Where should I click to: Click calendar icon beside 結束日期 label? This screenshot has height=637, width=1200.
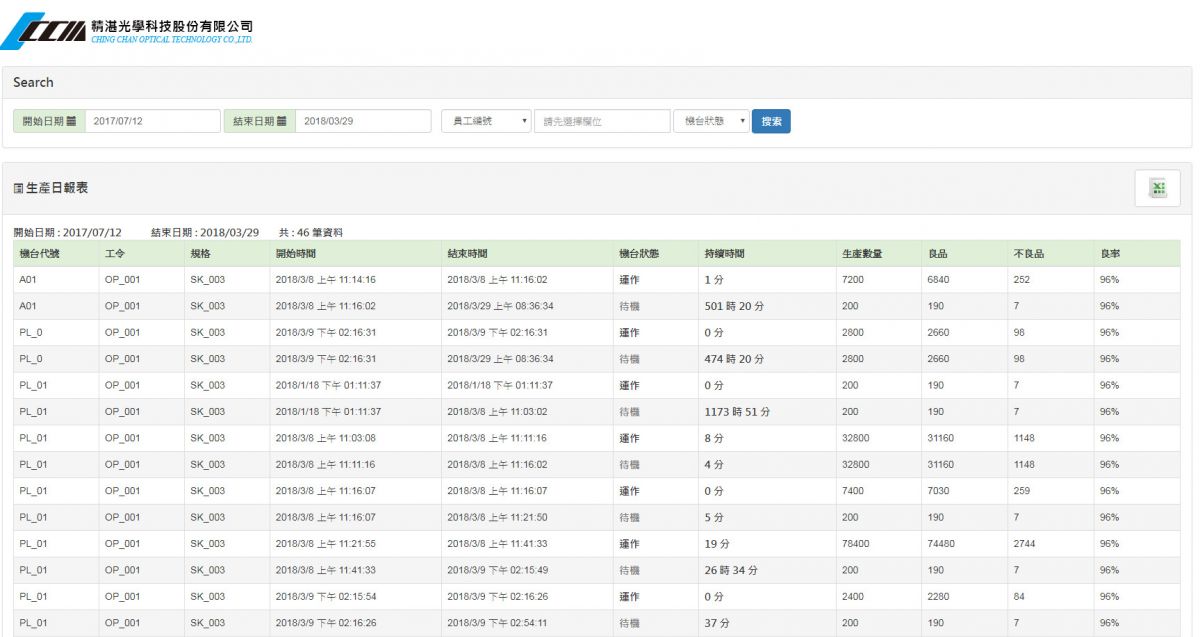[282, 121]
